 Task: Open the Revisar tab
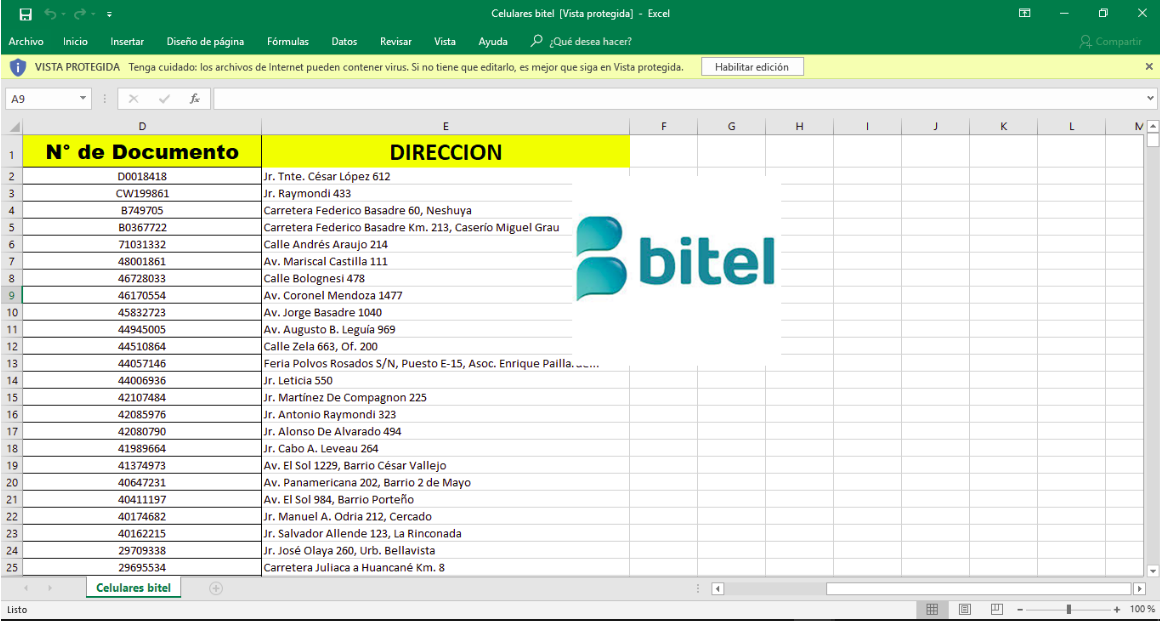tap(396, 41)
